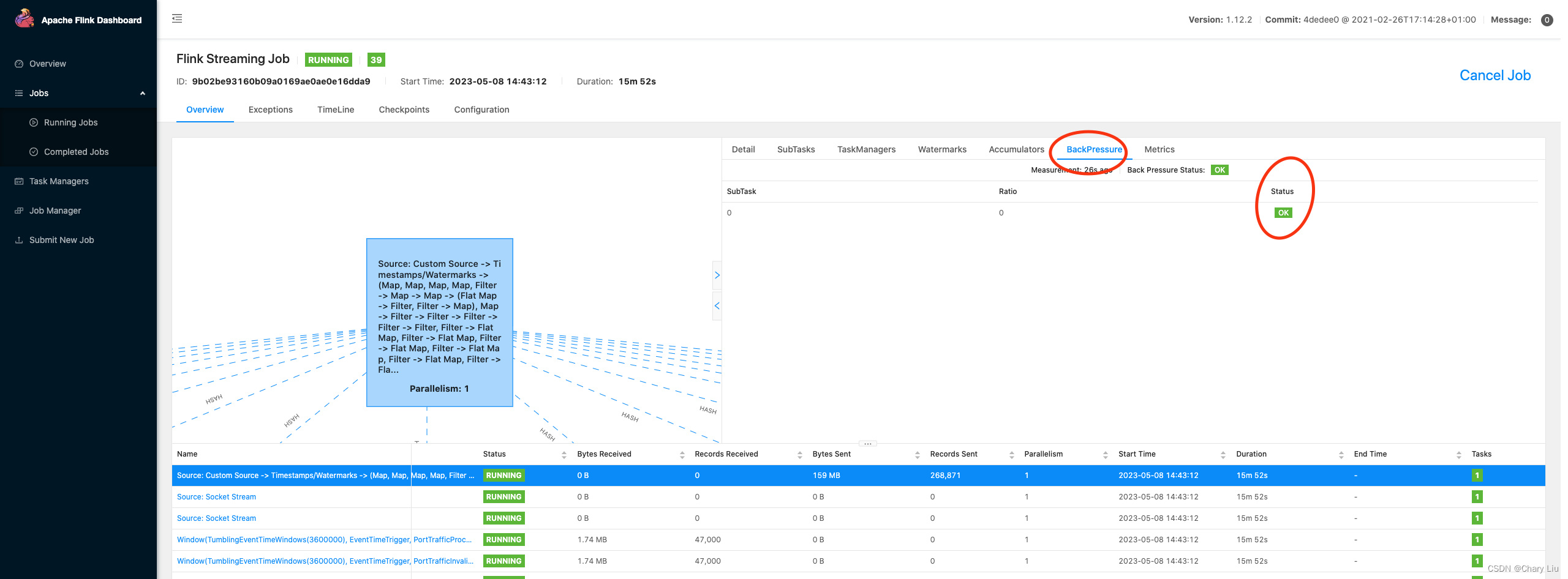Click the Tasks column header
1568x579 pixels.
pos(1481,454)
